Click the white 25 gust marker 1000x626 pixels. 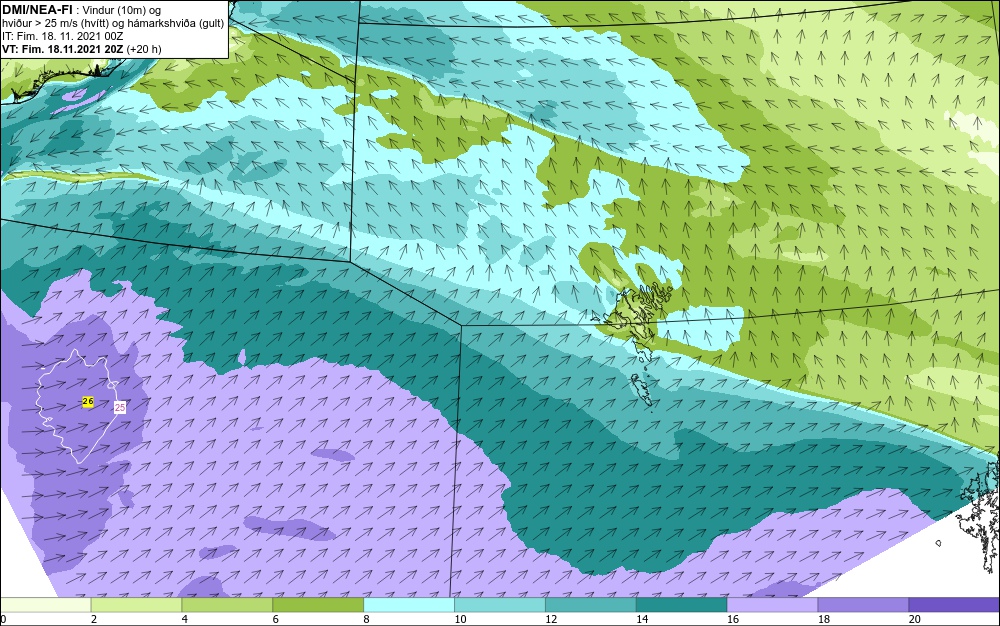(x=119, y=407)
